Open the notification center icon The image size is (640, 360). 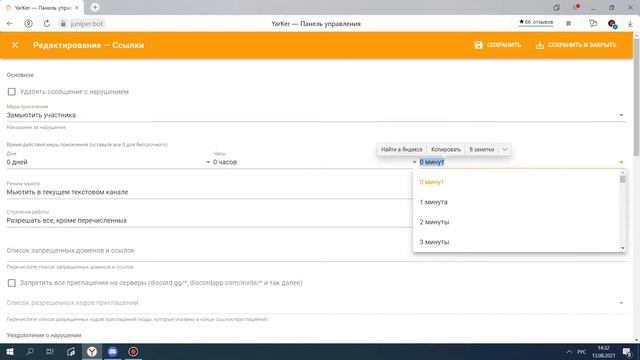627,352
